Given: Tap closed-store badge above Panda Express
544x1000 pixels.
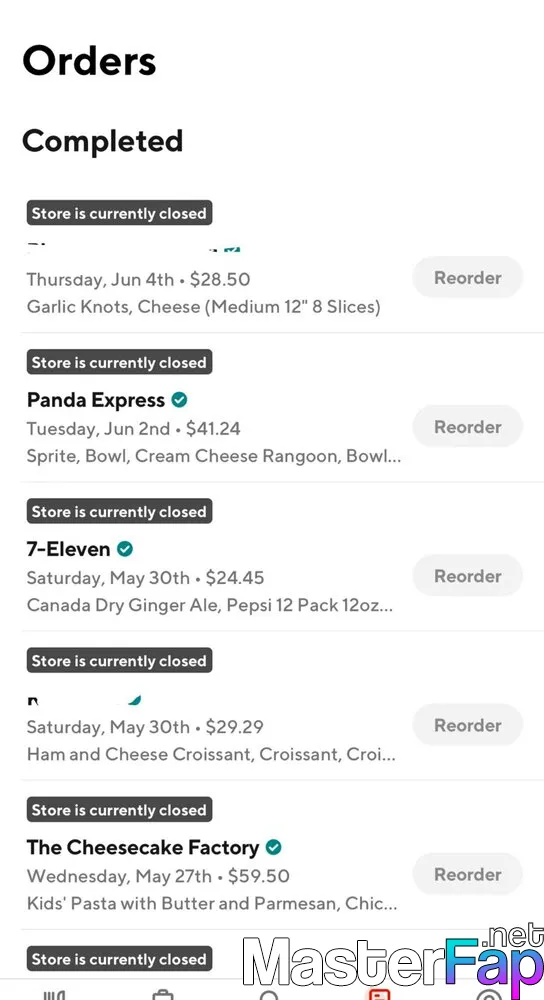Looking at the screenshot, I should [x=119, y=362].
